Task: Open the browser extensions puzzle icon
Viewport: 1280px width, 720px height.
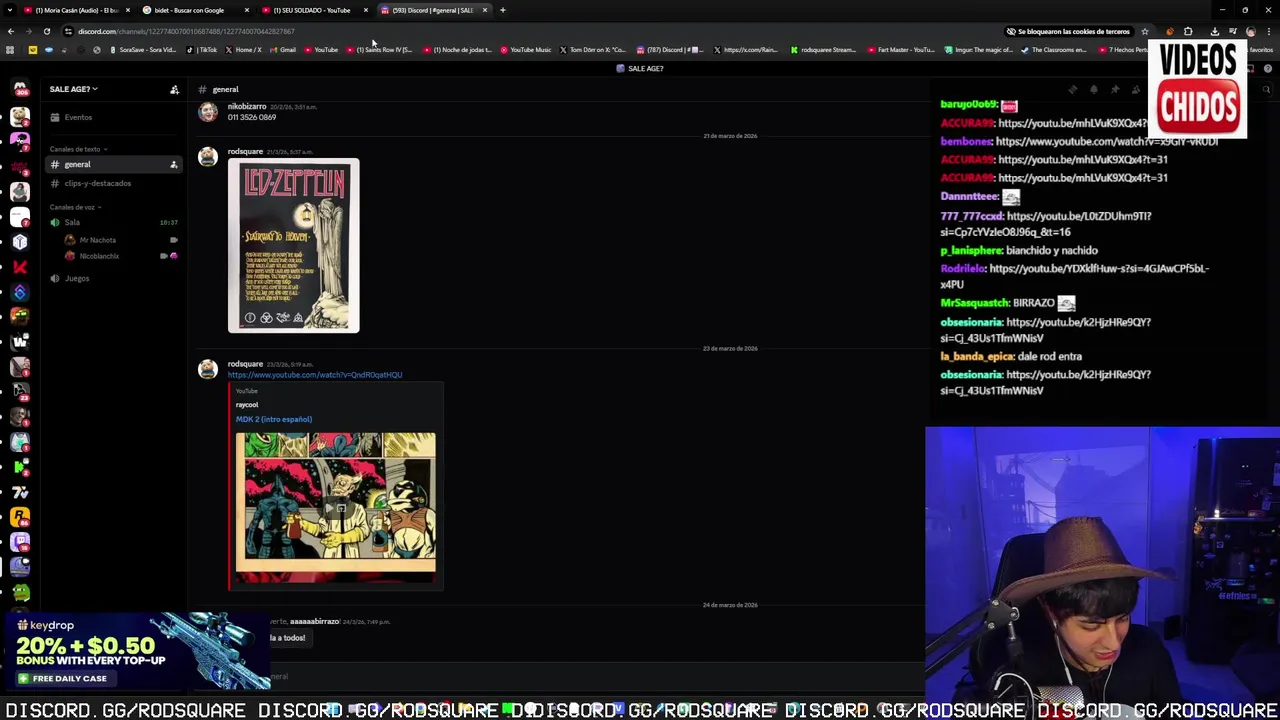Action: pyautogui.click(x=1188, y=31)
